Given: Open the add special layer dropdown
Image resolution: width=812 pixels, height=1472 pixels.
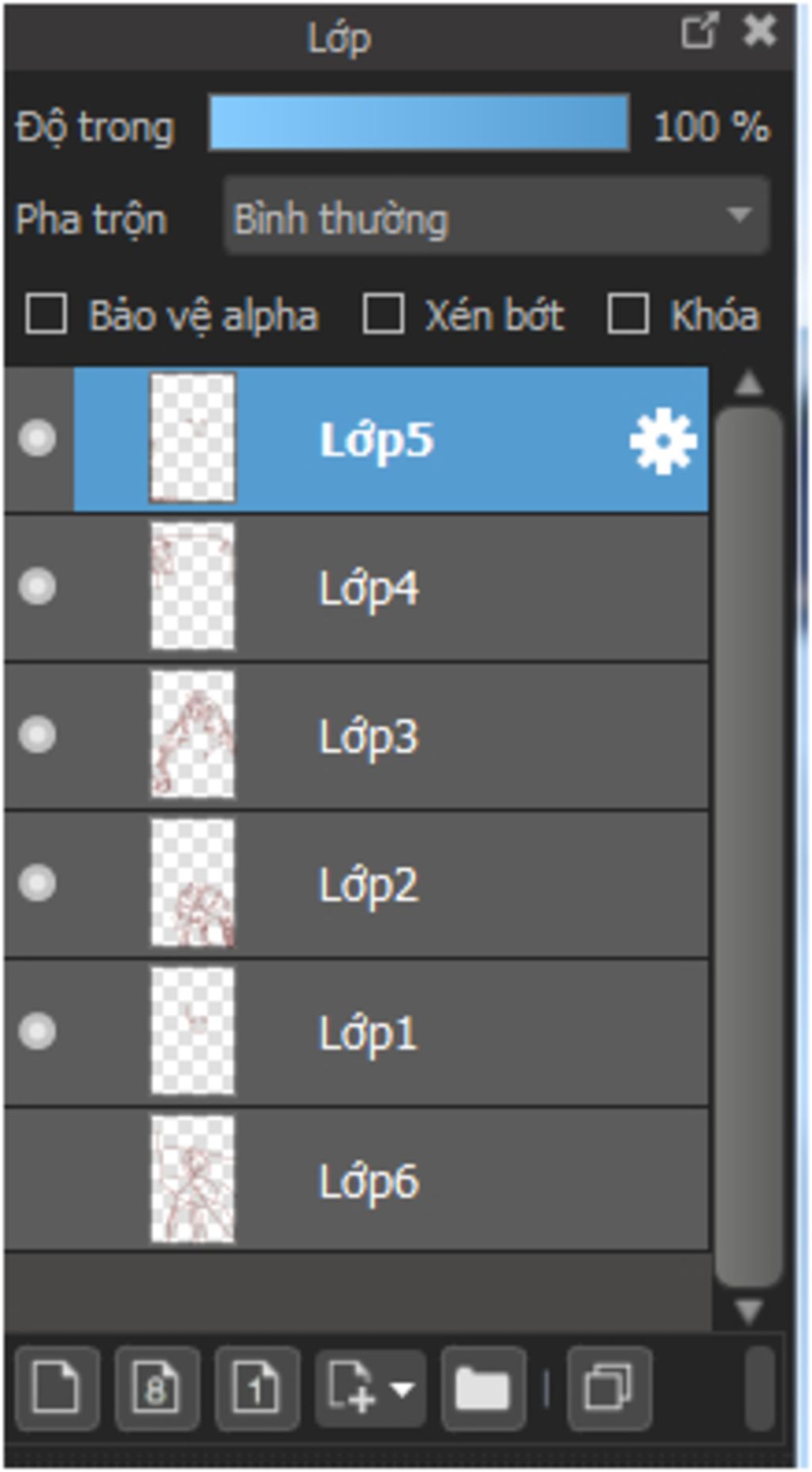Looking at the screenshot, I should [370, 1388].
